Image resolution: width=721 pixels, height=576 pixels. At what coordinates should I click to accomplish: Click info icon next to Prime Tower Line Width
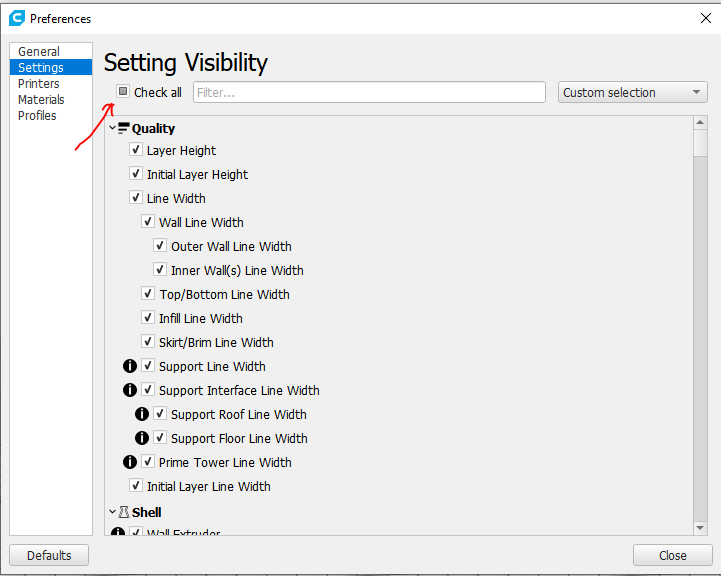(x=130, y=463)
